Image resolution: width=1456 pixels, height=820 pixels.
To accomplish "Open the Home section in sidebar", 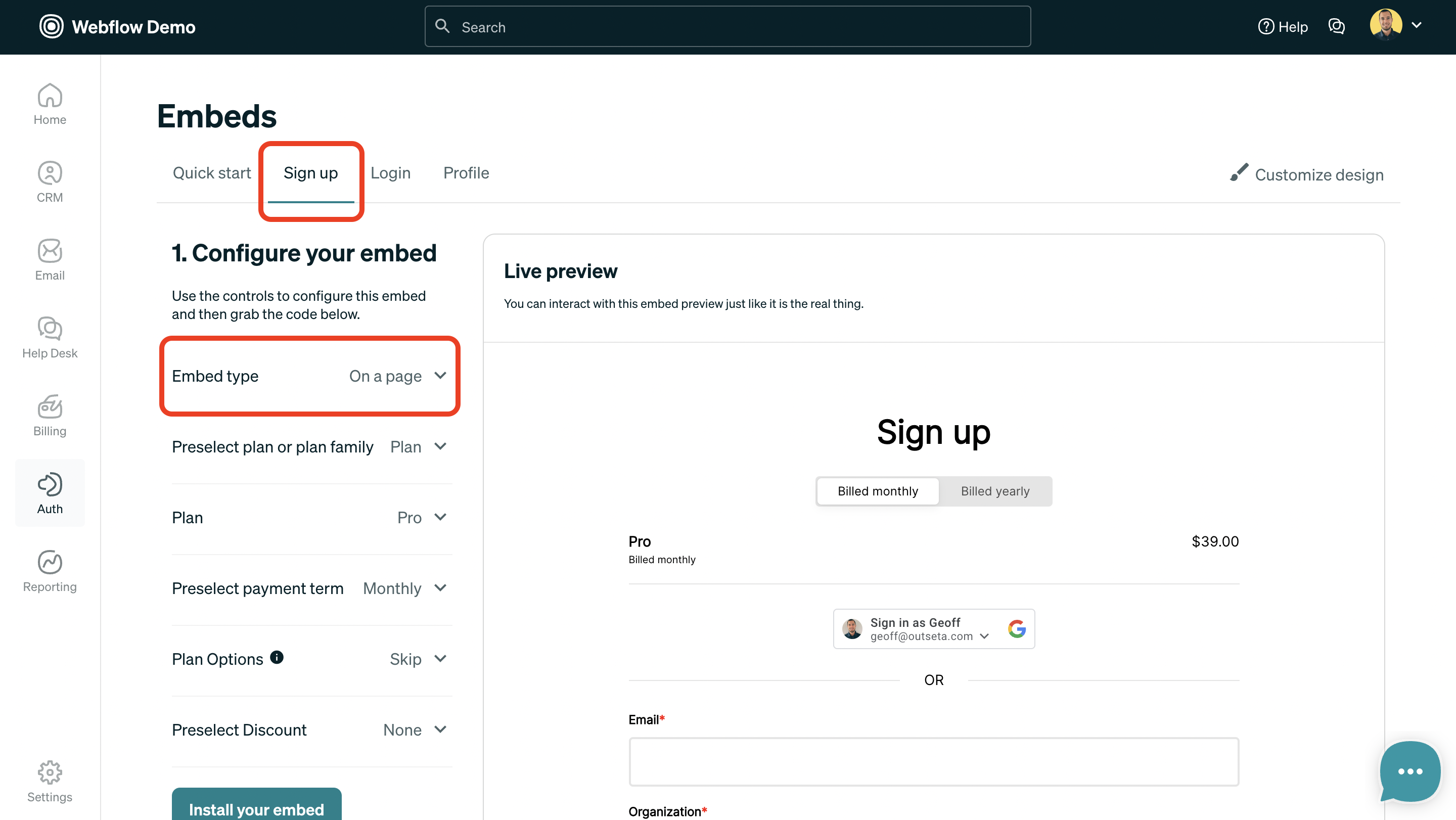I will click(50, 104).
